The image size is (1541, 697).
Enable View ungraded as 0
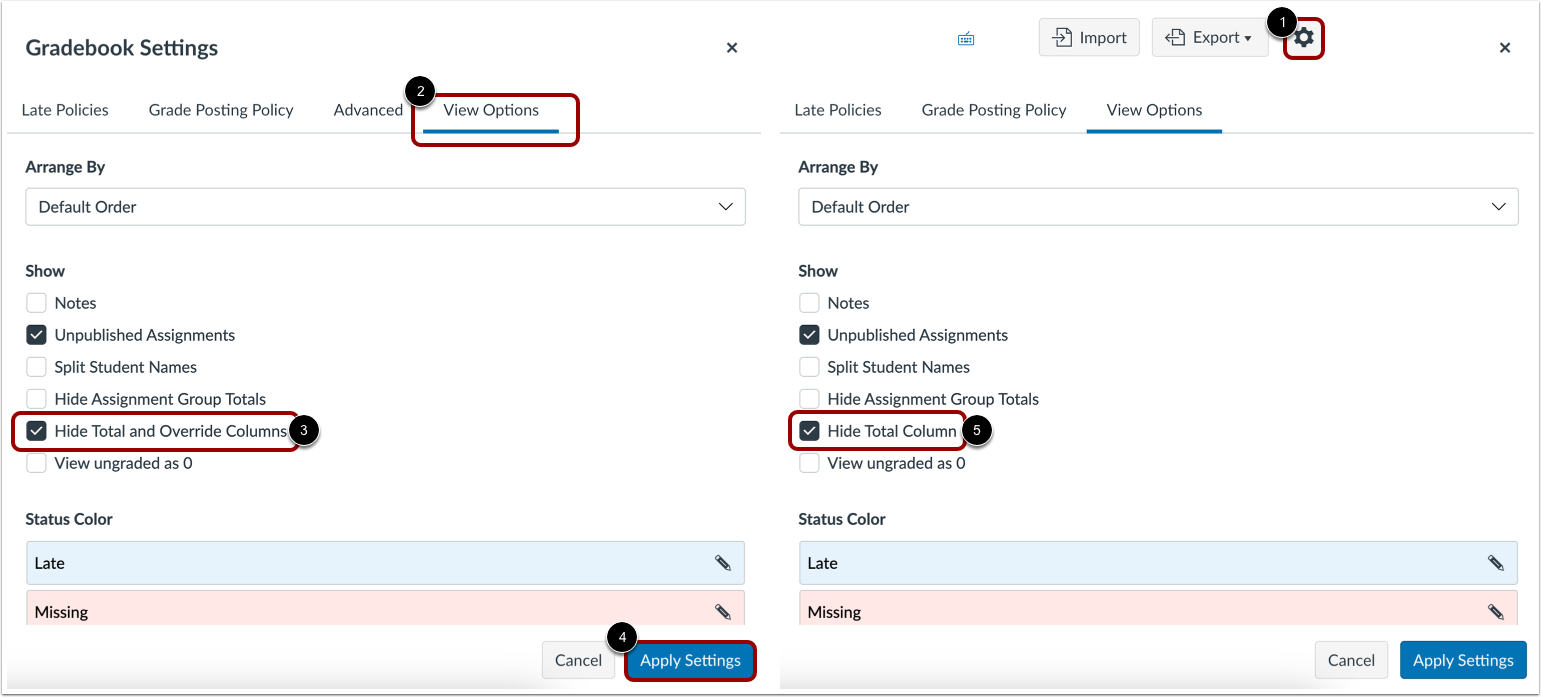click(36, 463)
